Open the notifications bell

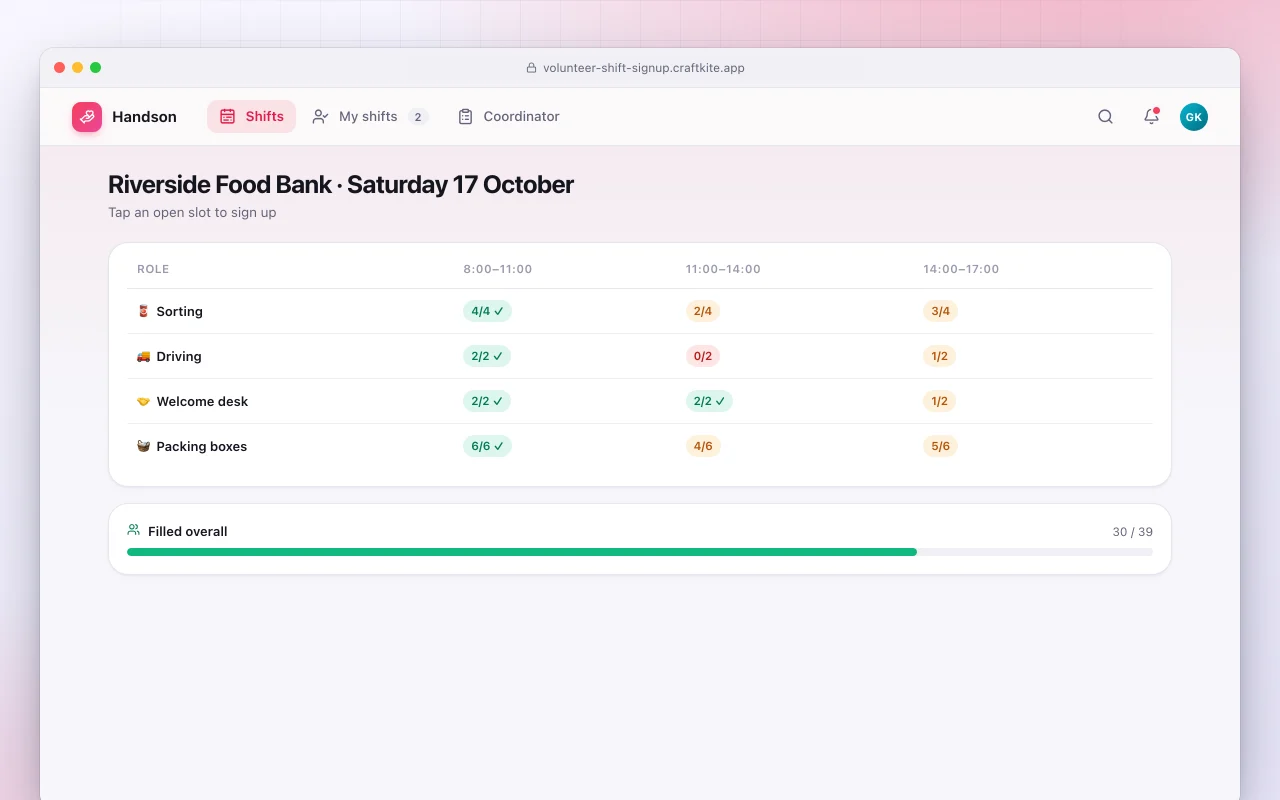[x=1151, y=117]
